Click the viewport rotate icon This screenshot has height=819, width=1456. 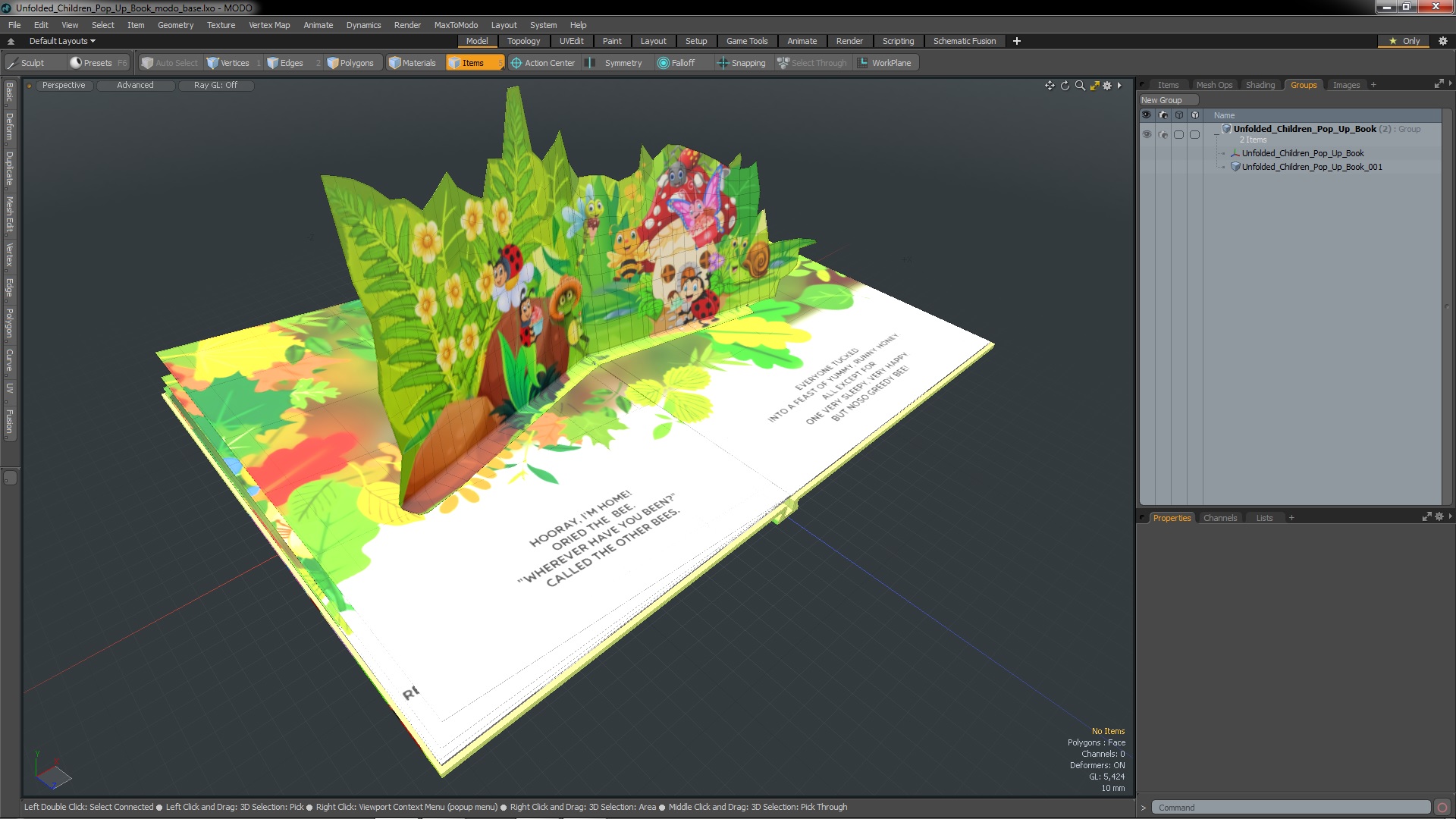coord(1065,85)
